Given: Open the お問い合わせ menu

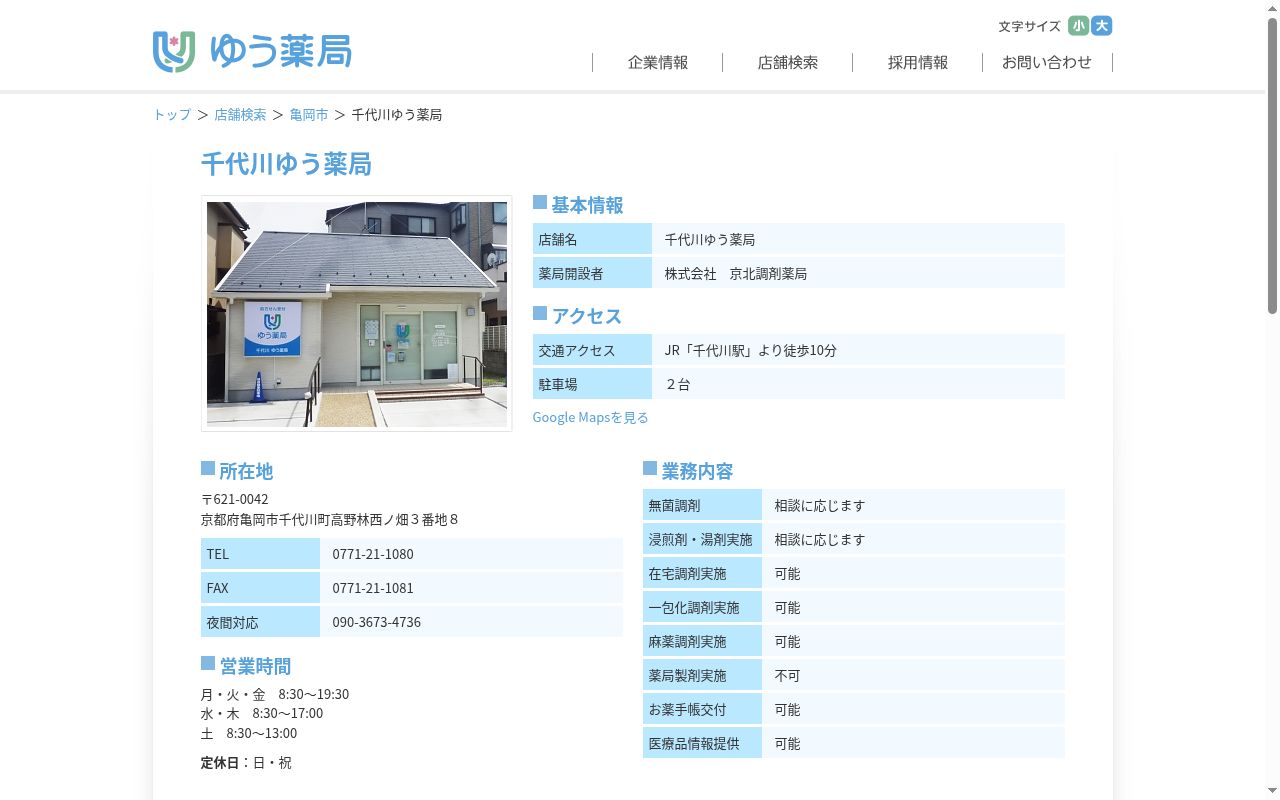Looking at the screenshot, I should 1047,62.
